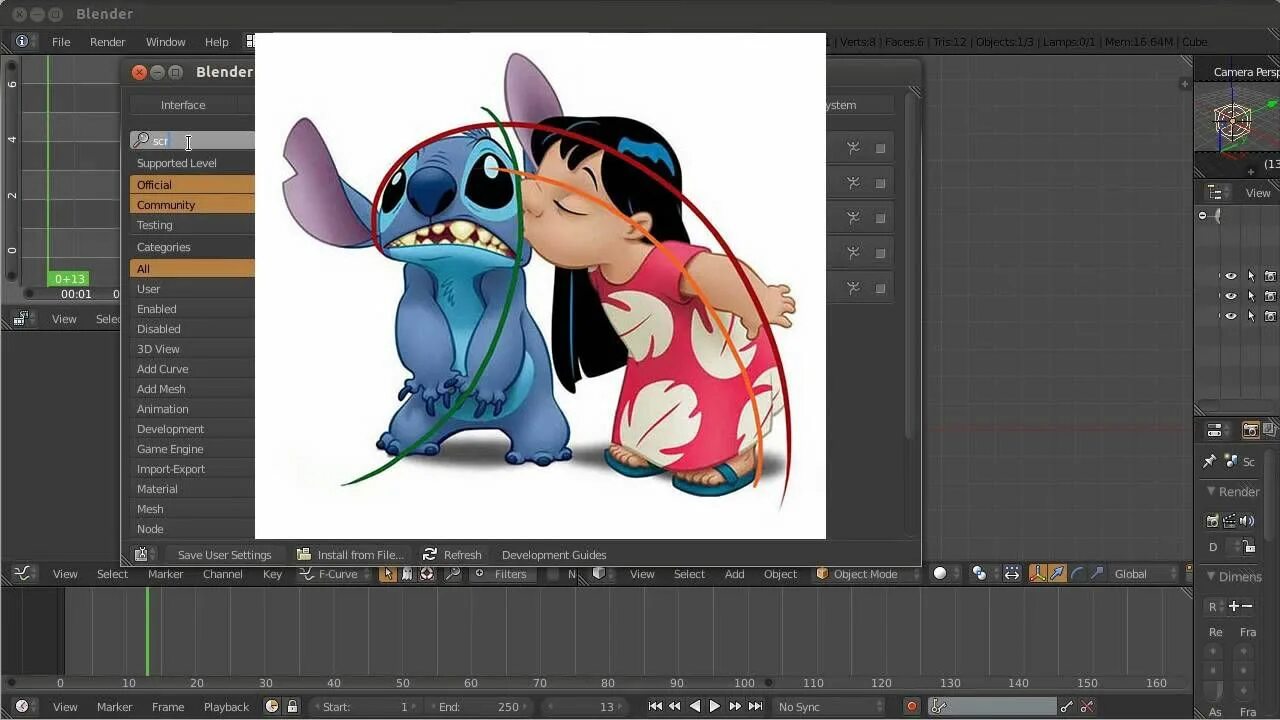
Task: Enable the fourth add-on checkbox in the list
Action: (x=881, y=253)
